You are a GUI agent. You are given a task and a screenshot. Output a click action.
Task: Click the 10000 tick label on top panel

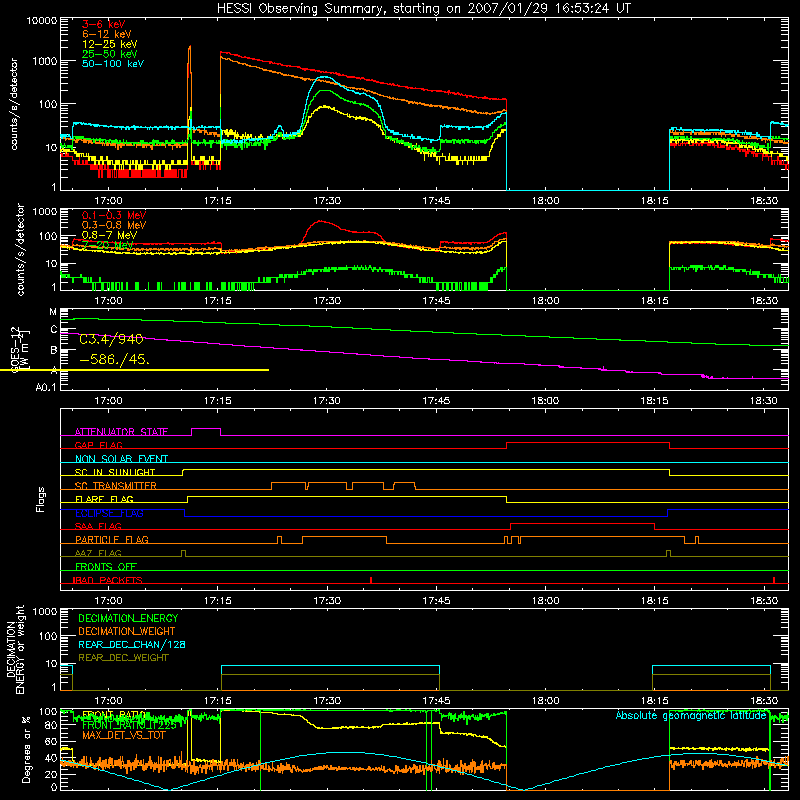coord(42,20)
